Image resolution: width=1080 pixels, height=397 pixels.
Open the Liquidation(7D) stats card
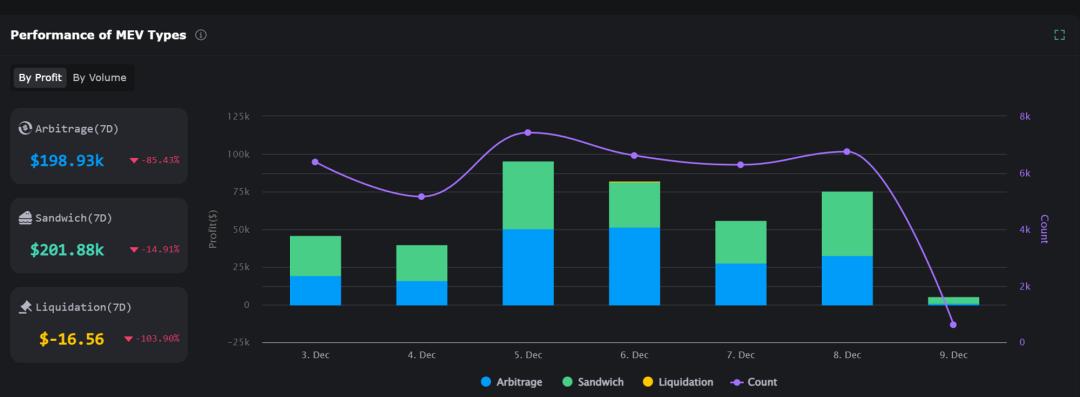pos(98,325)
